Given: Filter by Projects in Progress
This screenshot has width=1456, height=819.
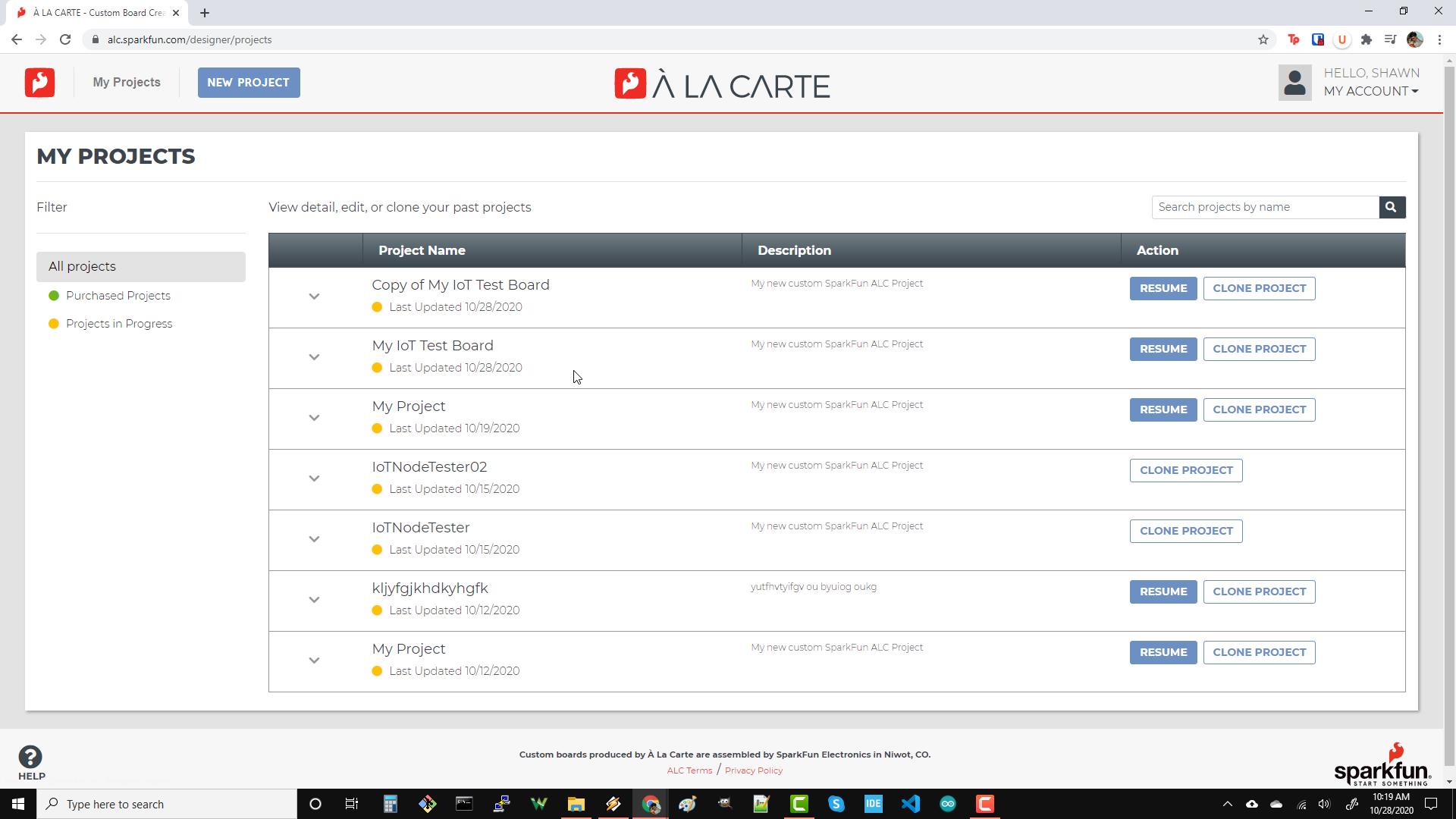Looking at the screenshot, I should [x=118, y=324].
